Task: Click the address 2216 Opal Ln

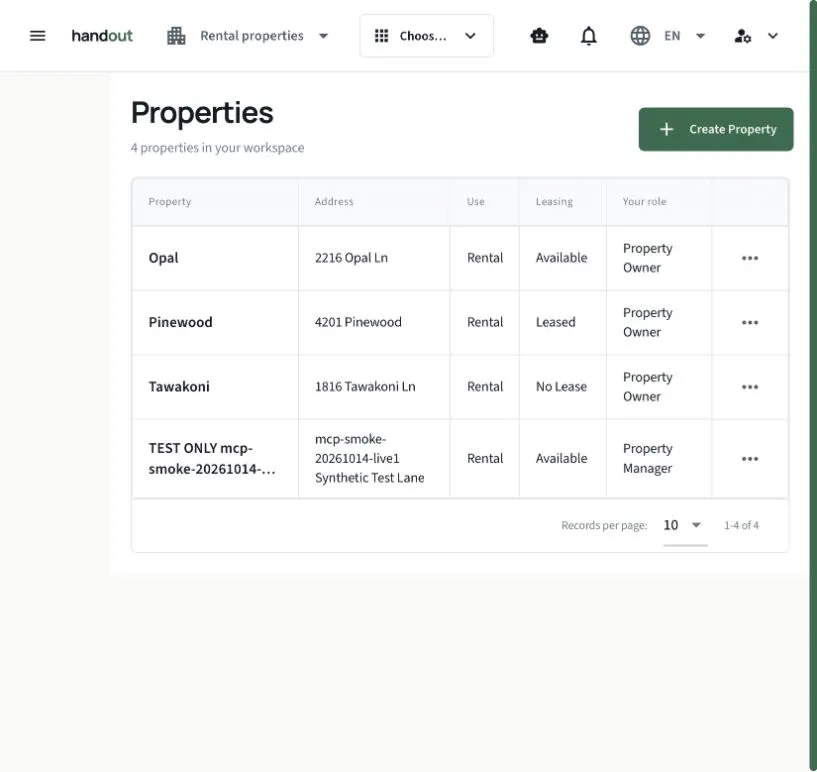Action: tap(351, 258)
